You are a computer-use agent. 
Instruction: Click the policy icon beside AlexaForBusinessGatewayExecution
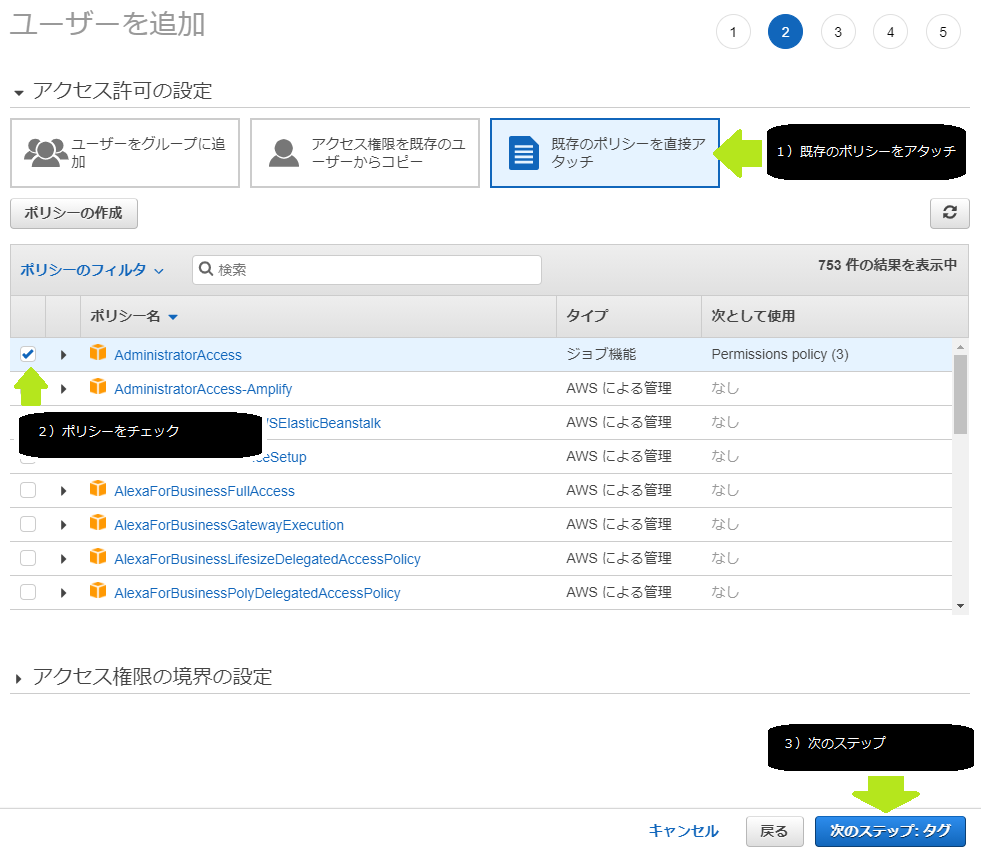(98, 522)
